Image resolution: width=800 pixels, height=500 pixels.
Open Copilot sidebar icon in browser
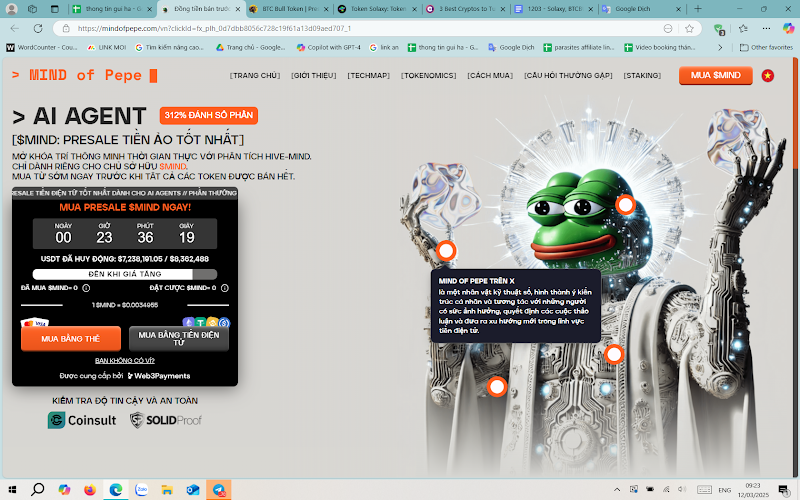tap(788, 28)
